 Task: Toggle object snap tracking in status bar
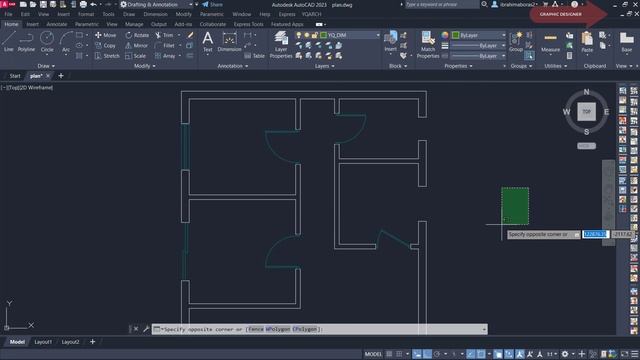471,354
